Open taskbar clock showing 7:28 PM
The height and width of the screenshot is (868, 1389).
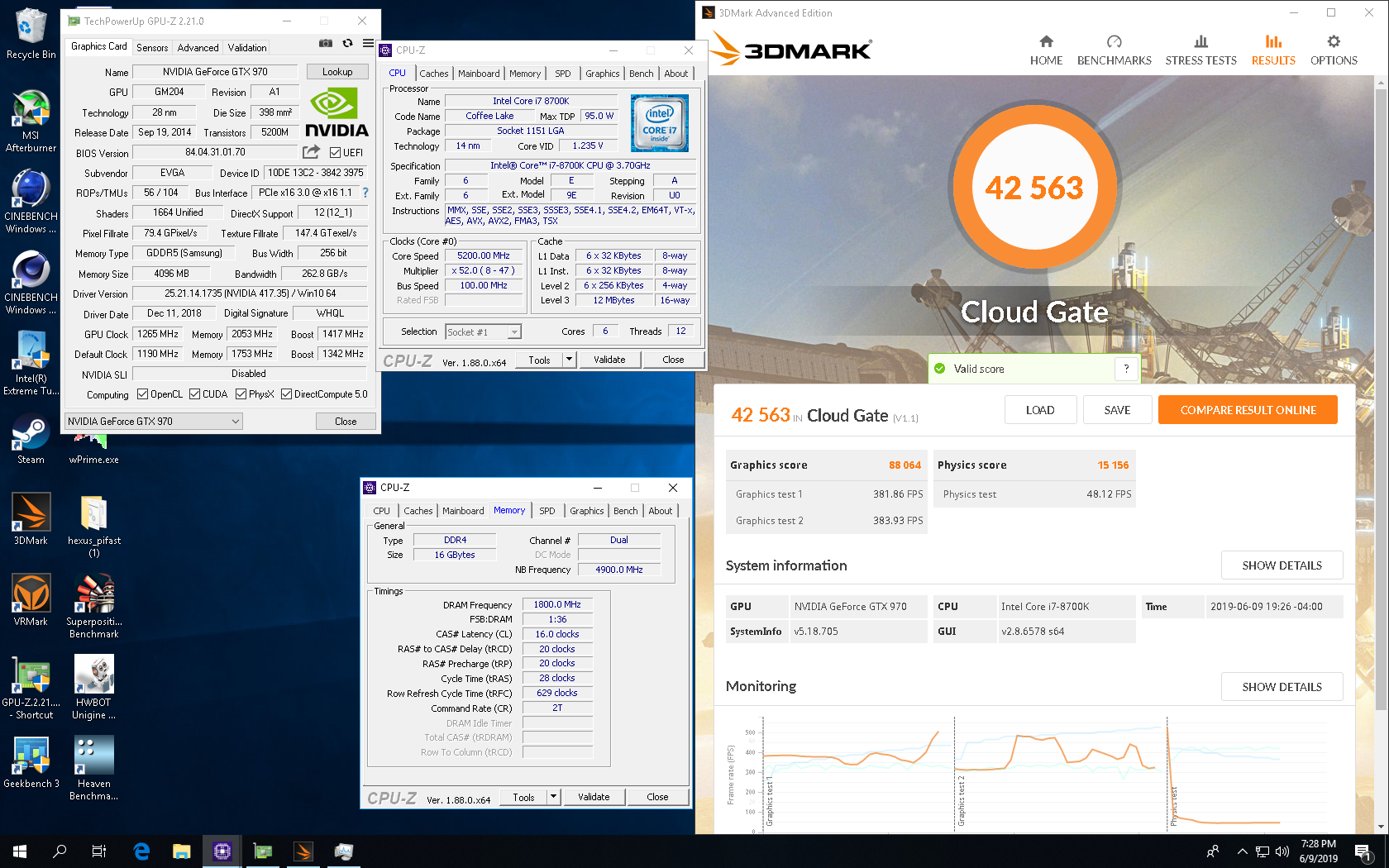pos(1318,851)
